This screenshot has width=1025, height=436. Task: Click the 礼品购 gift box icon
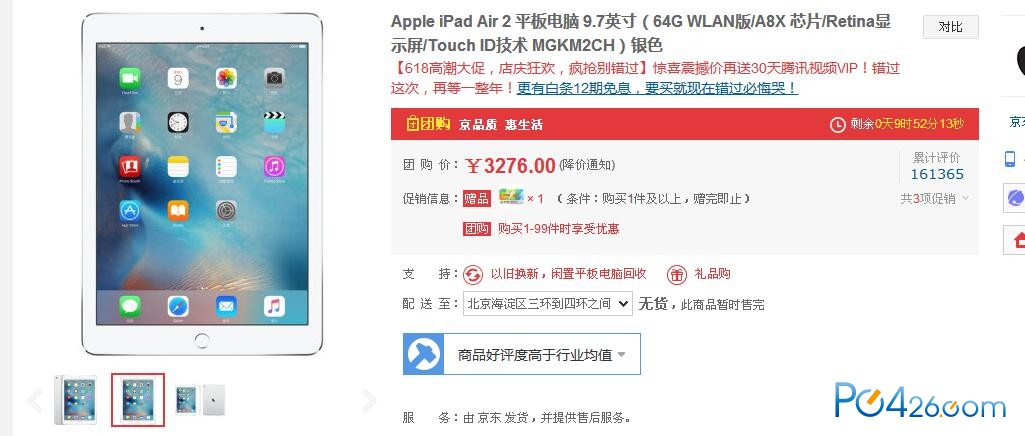[677, 274]
